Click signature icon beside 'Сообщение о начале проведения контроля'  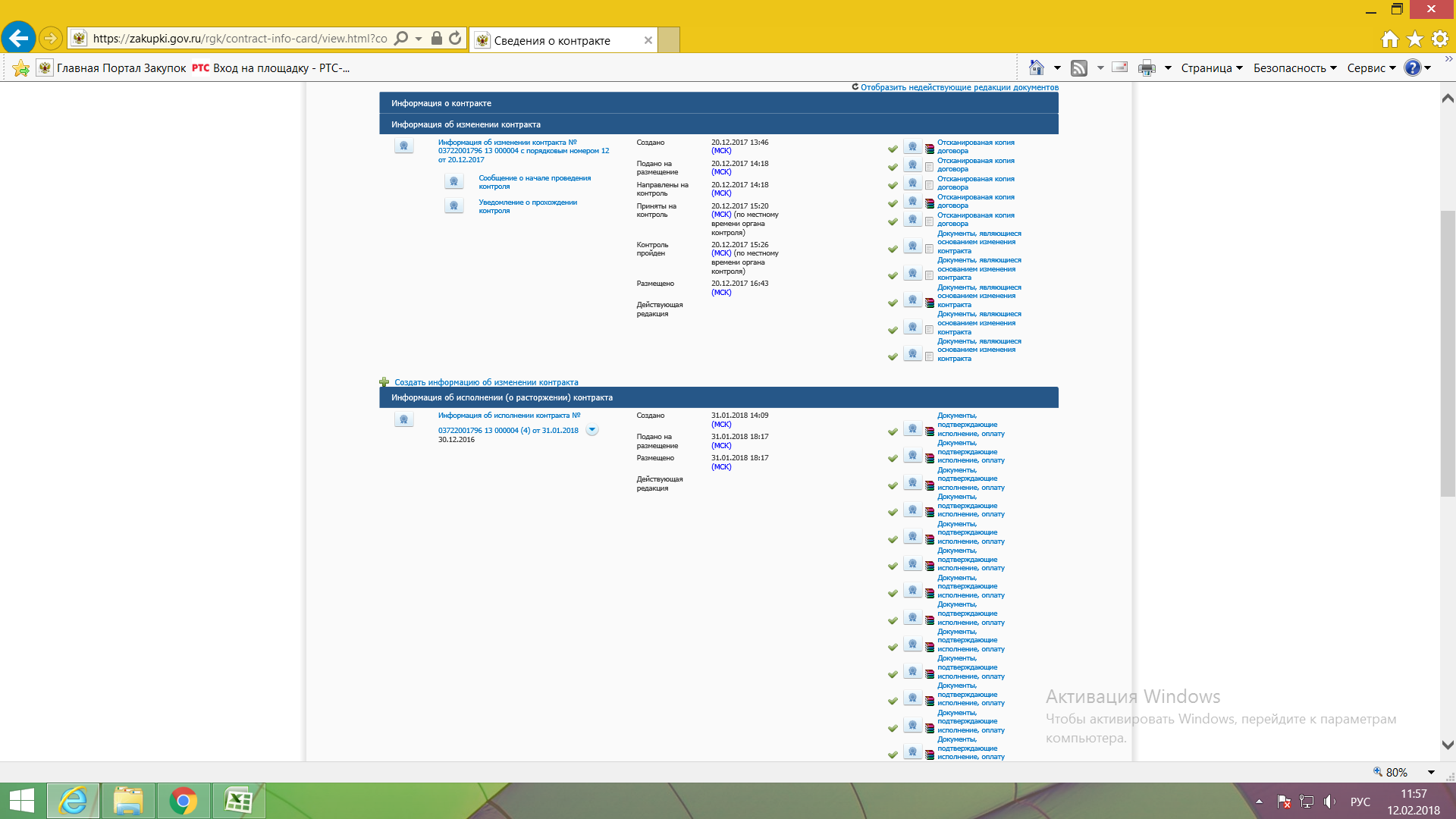pyautogui.click(x=453, y=182)
